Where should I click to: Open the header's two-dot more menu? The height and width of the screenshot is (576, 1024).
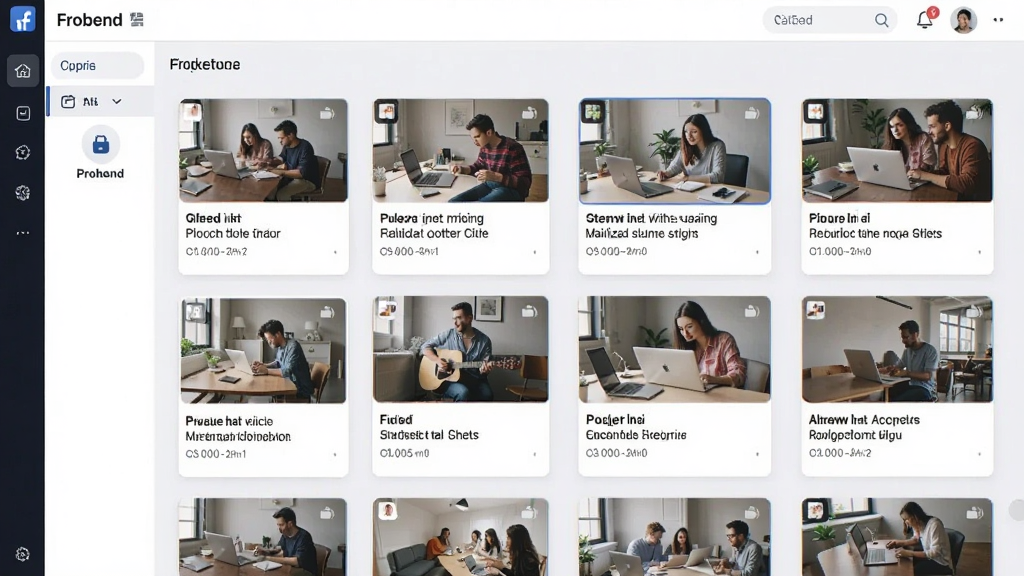click(998, 20)
